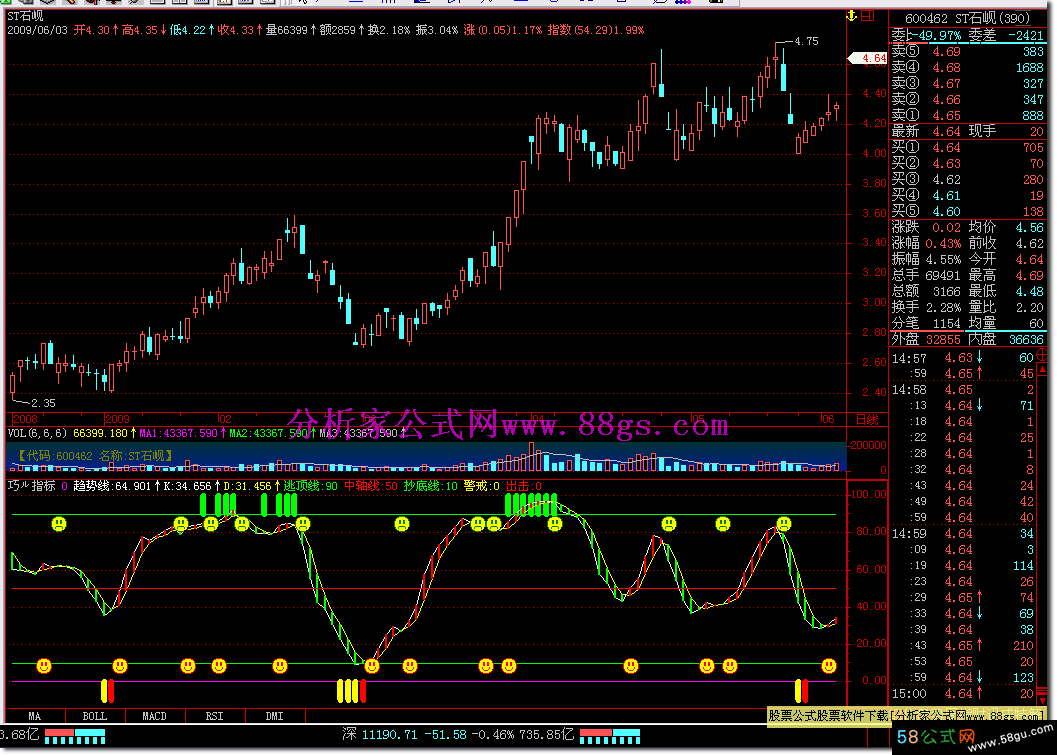Screen dimensions: 1057x755
Task: Select the 卖⑤ 4.69 ask row
Action: click(x=967, y=51)
